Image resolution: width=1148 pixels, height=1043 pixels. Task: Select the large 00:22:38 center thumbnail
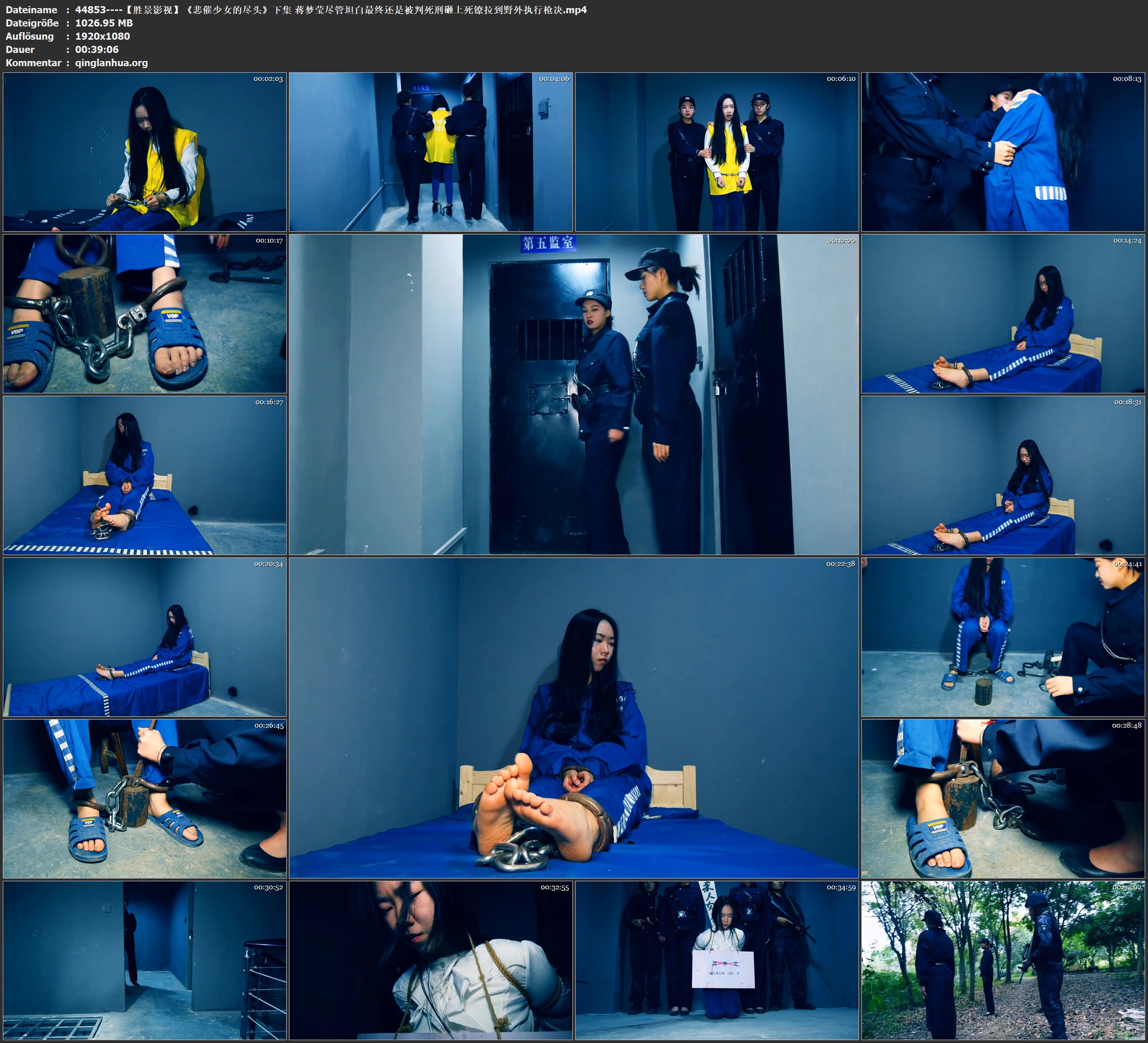tap(573, 718)
